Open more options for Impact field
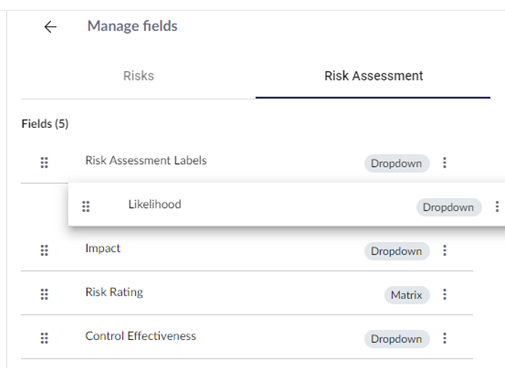The height and width of the screenshot is (368, 505). pos(445,250)
